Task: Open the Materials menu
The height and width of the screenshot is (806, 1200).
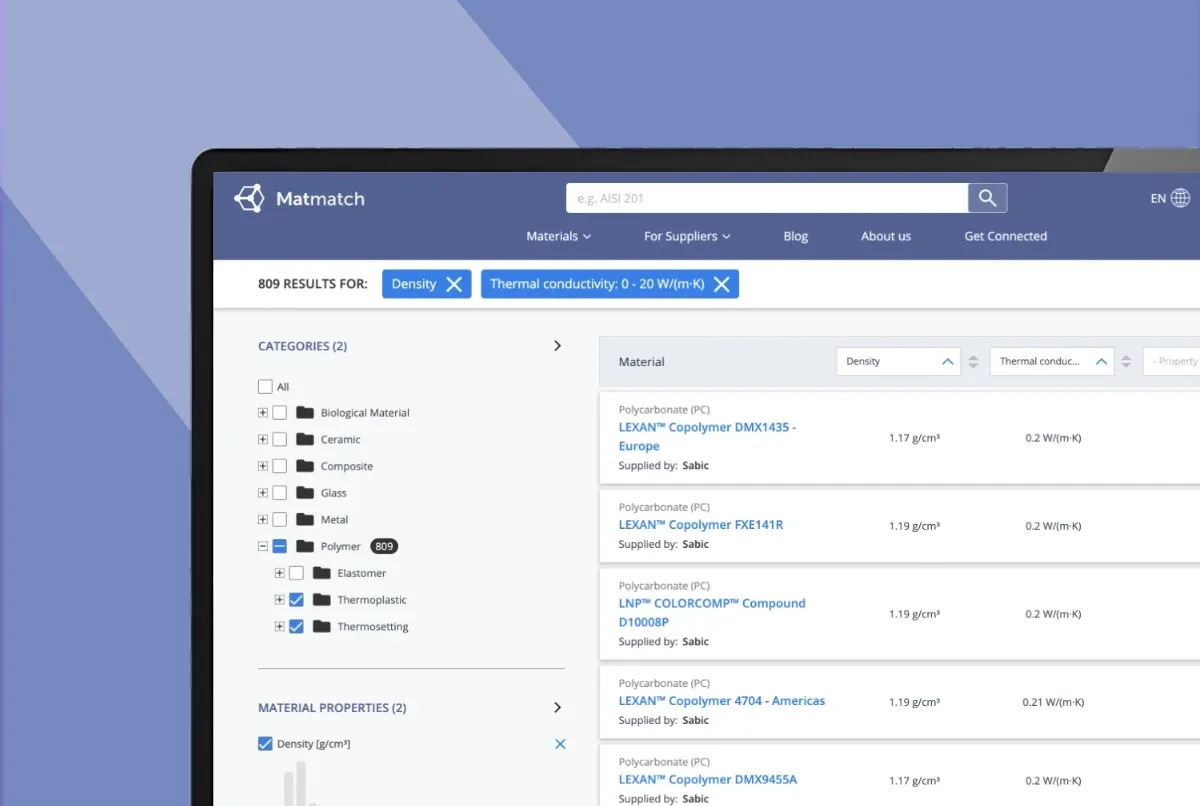Action: click(x=558, y=236)
